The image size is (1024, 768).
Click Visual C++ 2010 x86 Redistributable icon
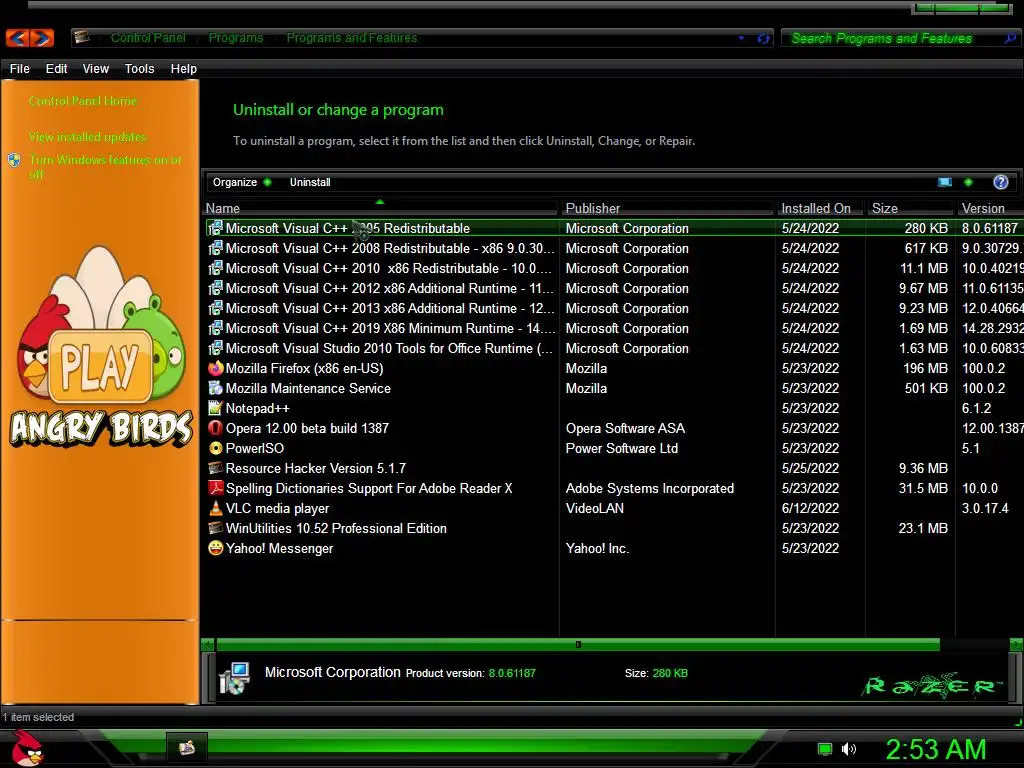click(x=216, y=268)
